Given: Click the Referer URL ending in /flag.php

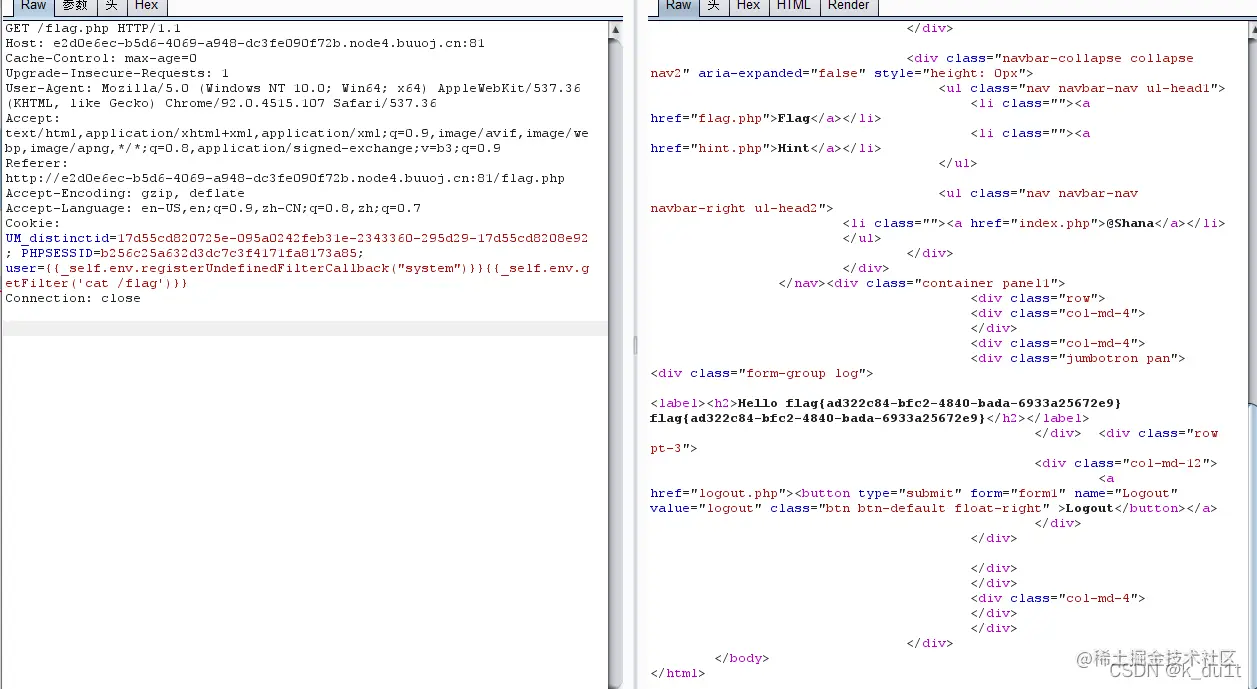Looking at the screenshot, I should pyautogui.click(x=285, y=179).
